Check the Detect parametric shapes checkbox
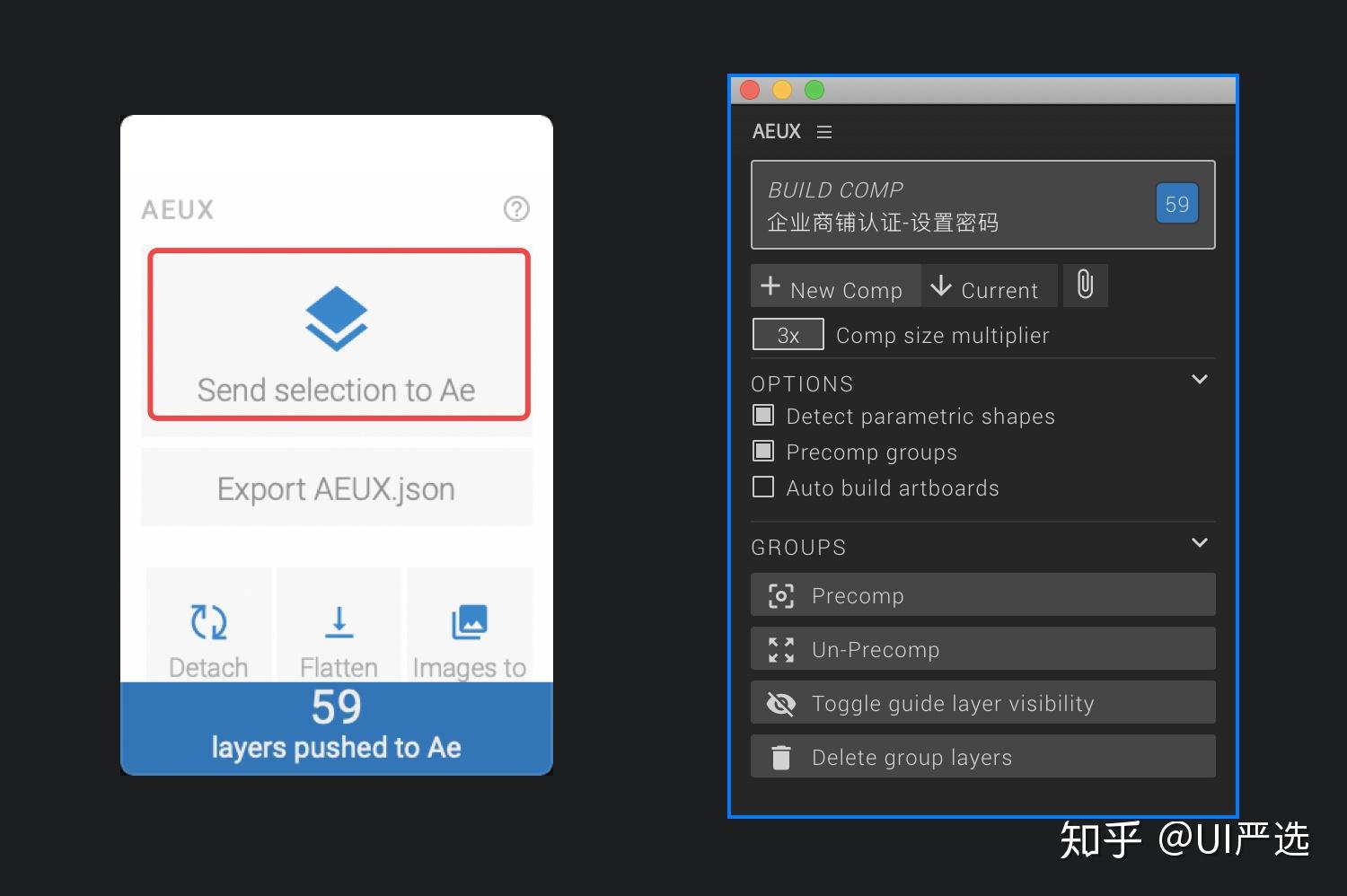Screen dimensions: 1347x896 pos(763,415)
